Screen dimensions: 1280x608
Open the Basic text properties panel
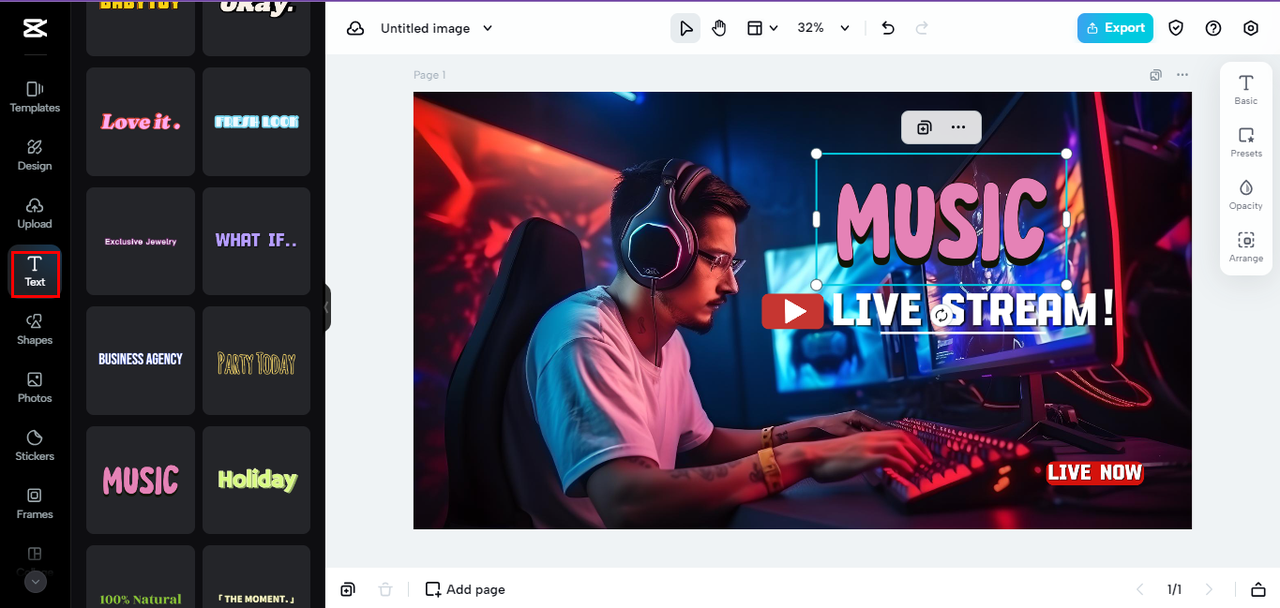(x=1246, y=89)
